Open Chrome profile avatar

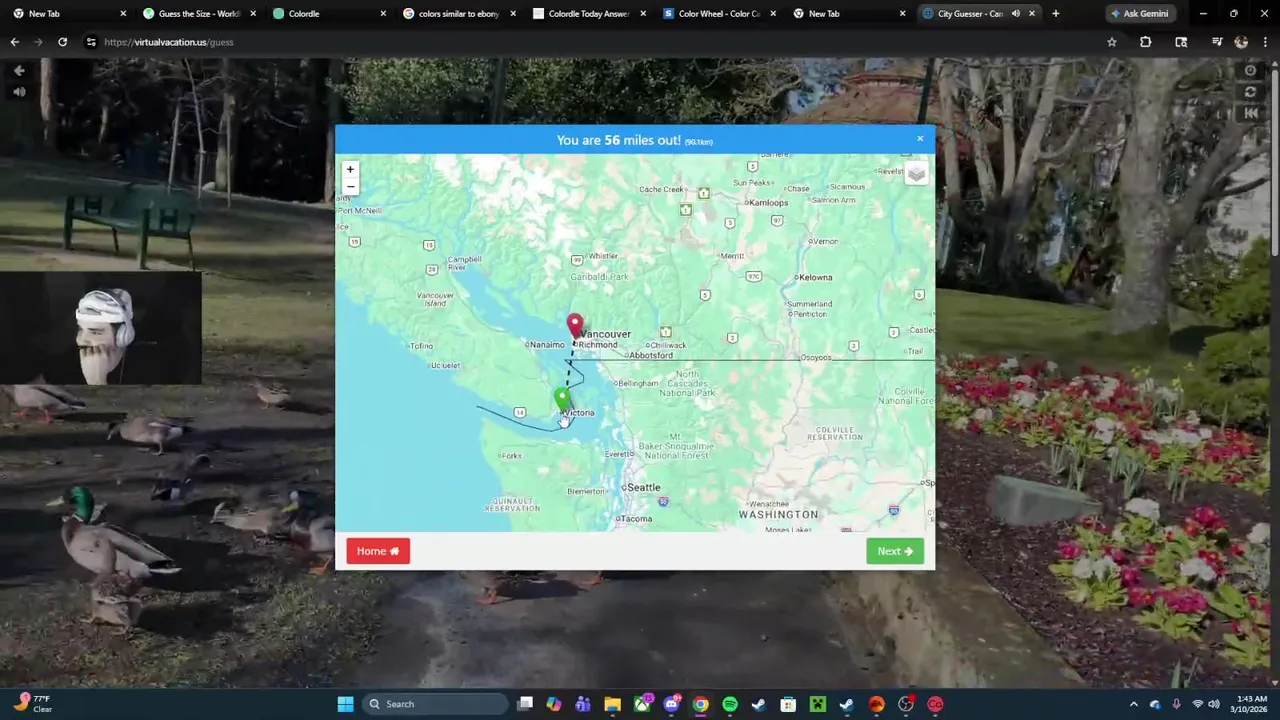[x=1241, y=42]
